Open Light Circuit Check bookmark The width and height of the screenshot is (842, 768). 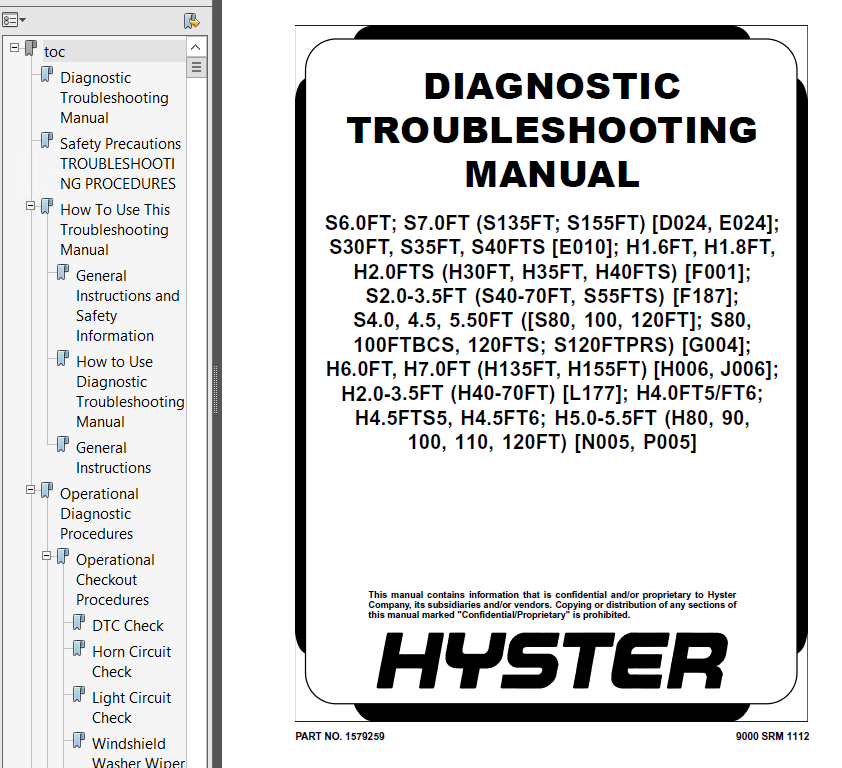pos(132,708)
